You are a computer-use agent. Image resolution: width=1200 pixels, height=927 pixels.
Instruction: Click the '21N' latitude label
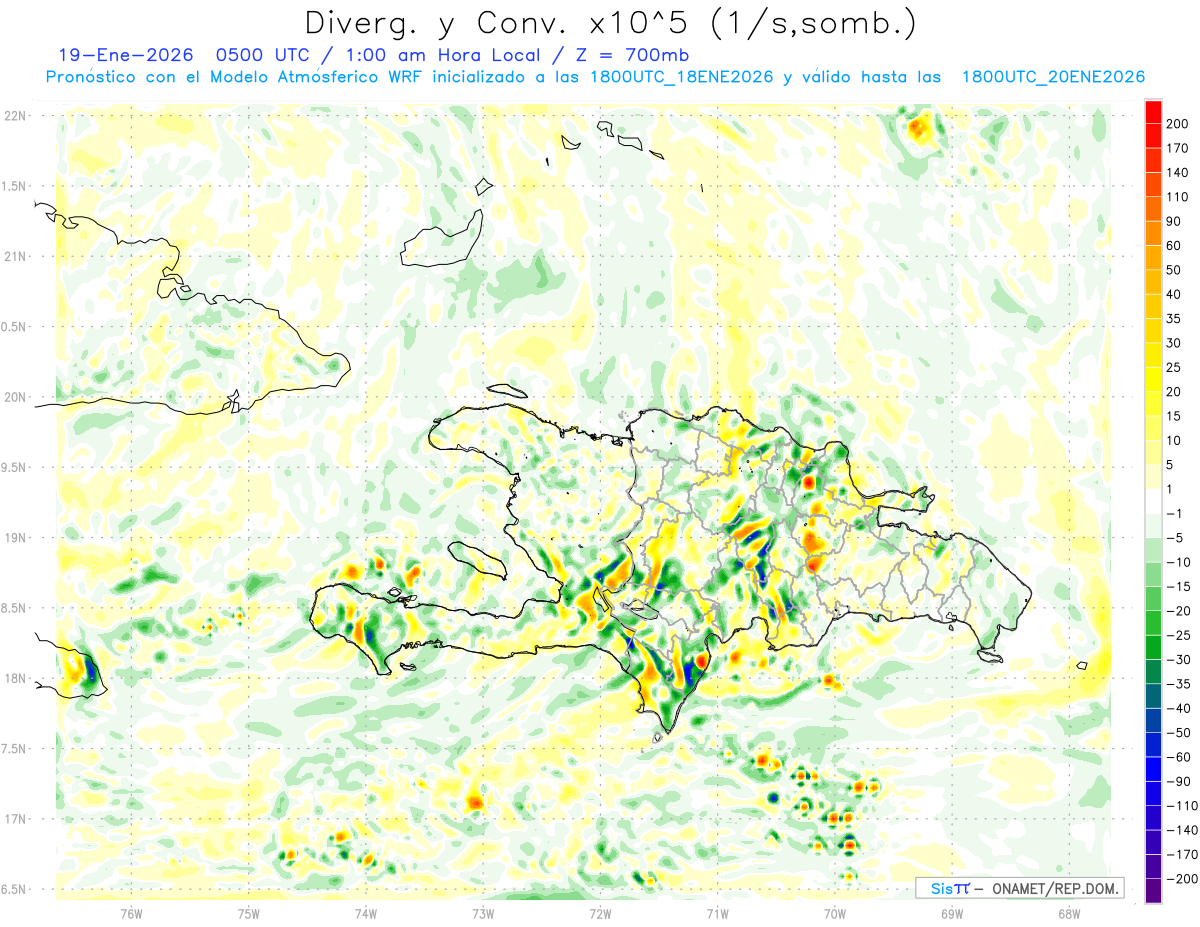(x=14, y=256)
